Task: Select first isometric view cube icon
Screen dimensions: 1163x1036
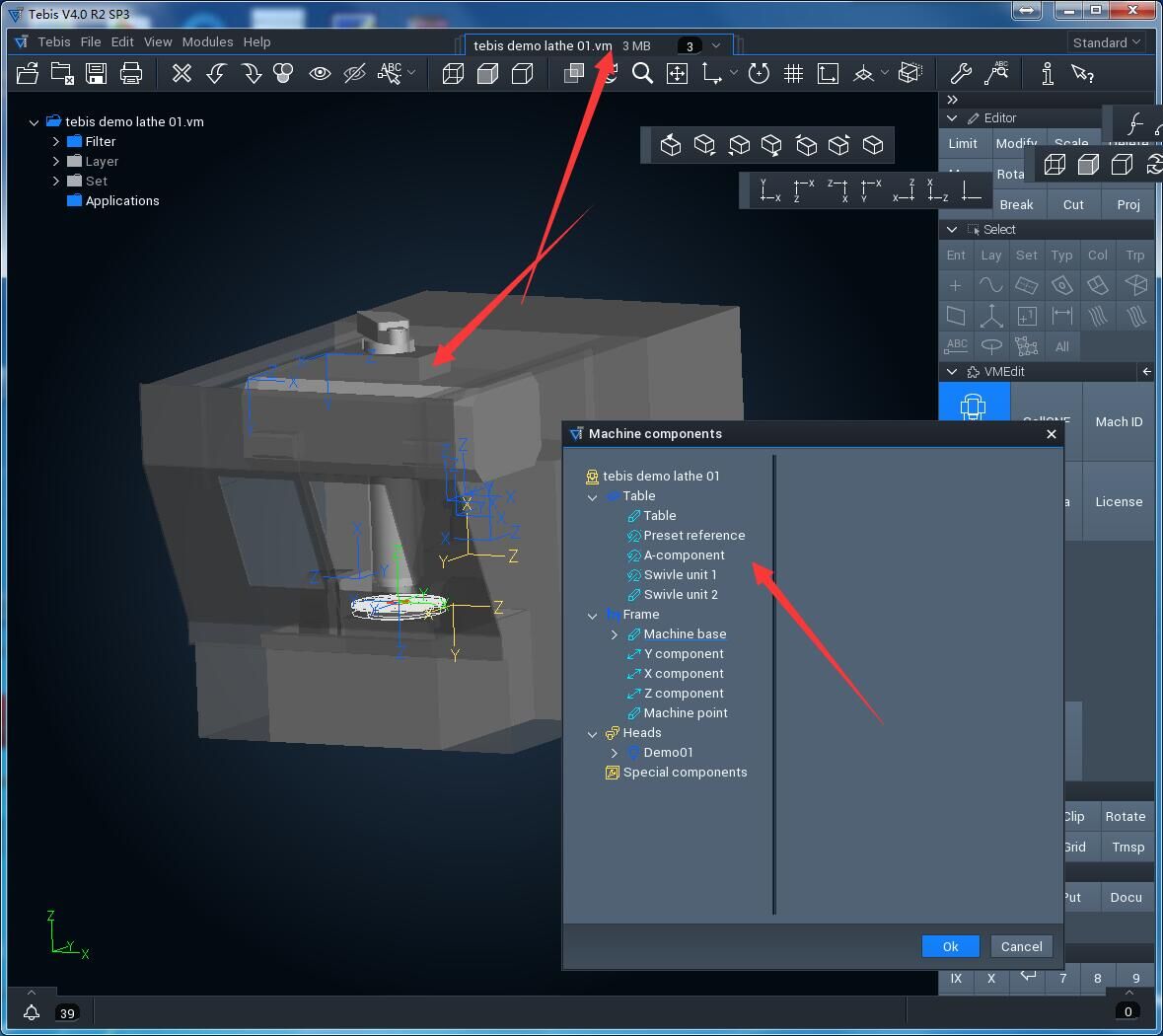Action: [671, 145]
